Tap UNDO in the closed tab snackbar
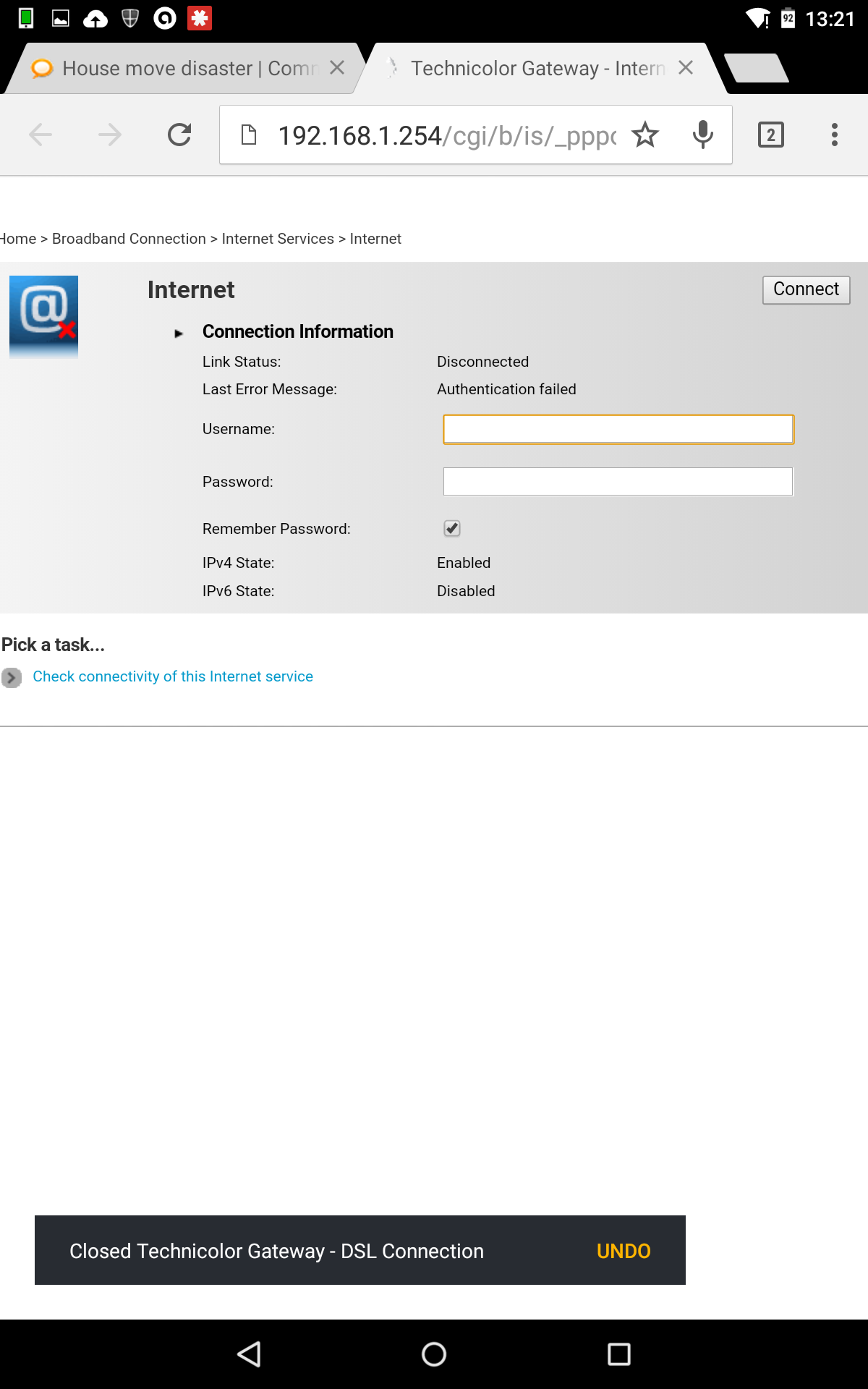This screenshot has height=1389, width=868. (x=623, y=1251)
